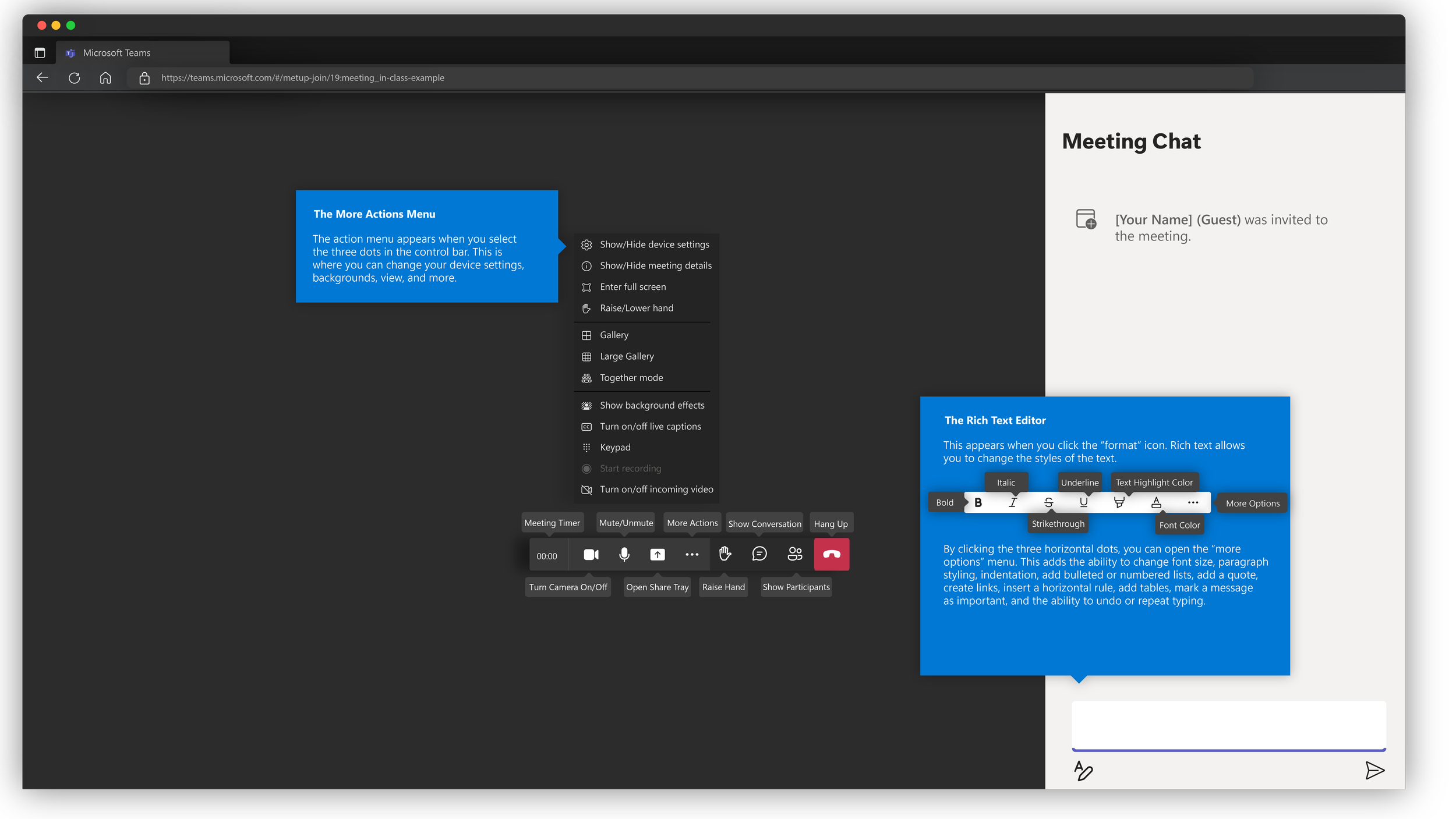Turn the camera on

(x=591, y=554)
